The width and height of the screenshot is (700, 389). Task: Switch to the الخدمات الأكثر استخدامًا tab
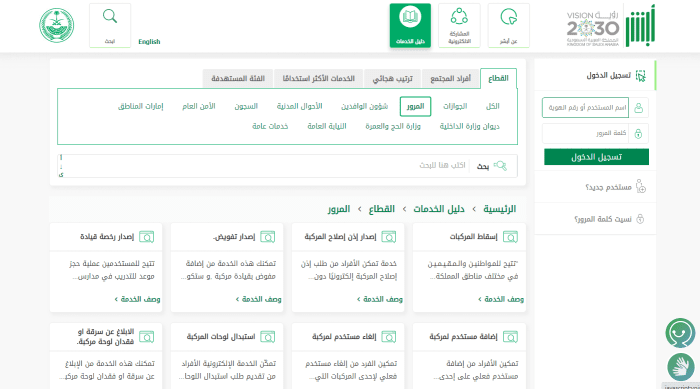pos(318,79)
